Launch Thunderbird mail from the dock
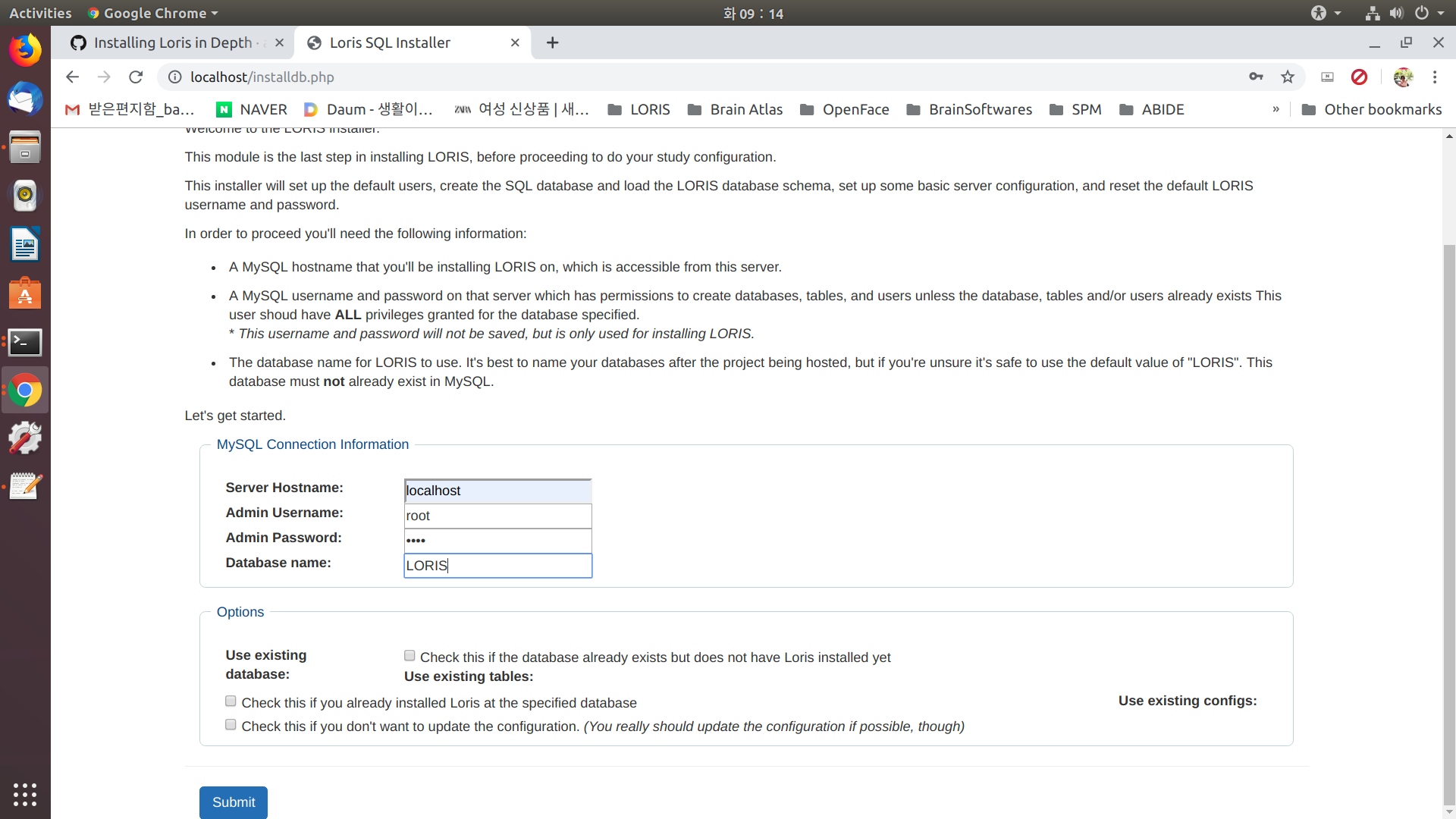Viewport: 1456px width, 819px height. pyautogui.click(x=25, y=99)
